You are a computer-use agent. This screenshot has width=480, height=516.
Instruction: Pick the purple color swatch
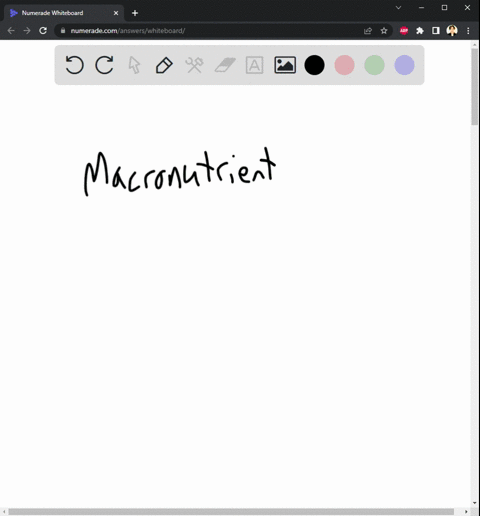(404, 65)
